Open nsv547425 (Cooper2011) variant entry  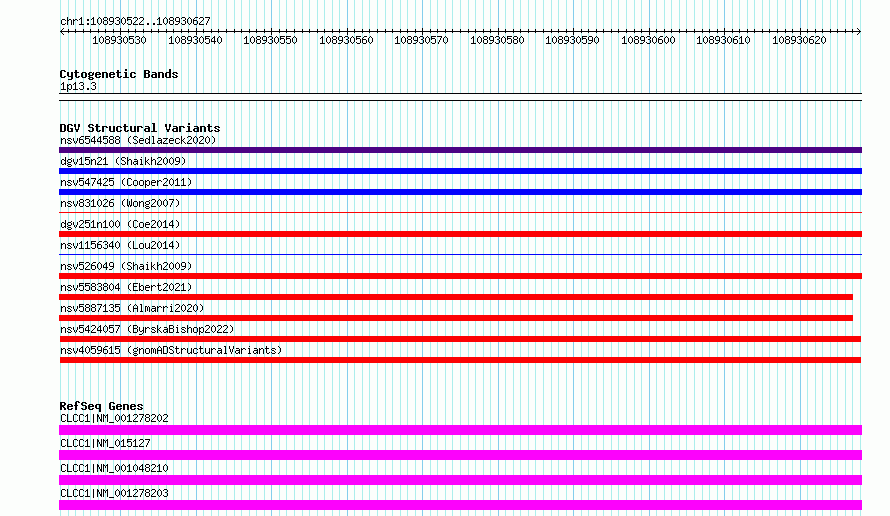(x=126, y=182)
